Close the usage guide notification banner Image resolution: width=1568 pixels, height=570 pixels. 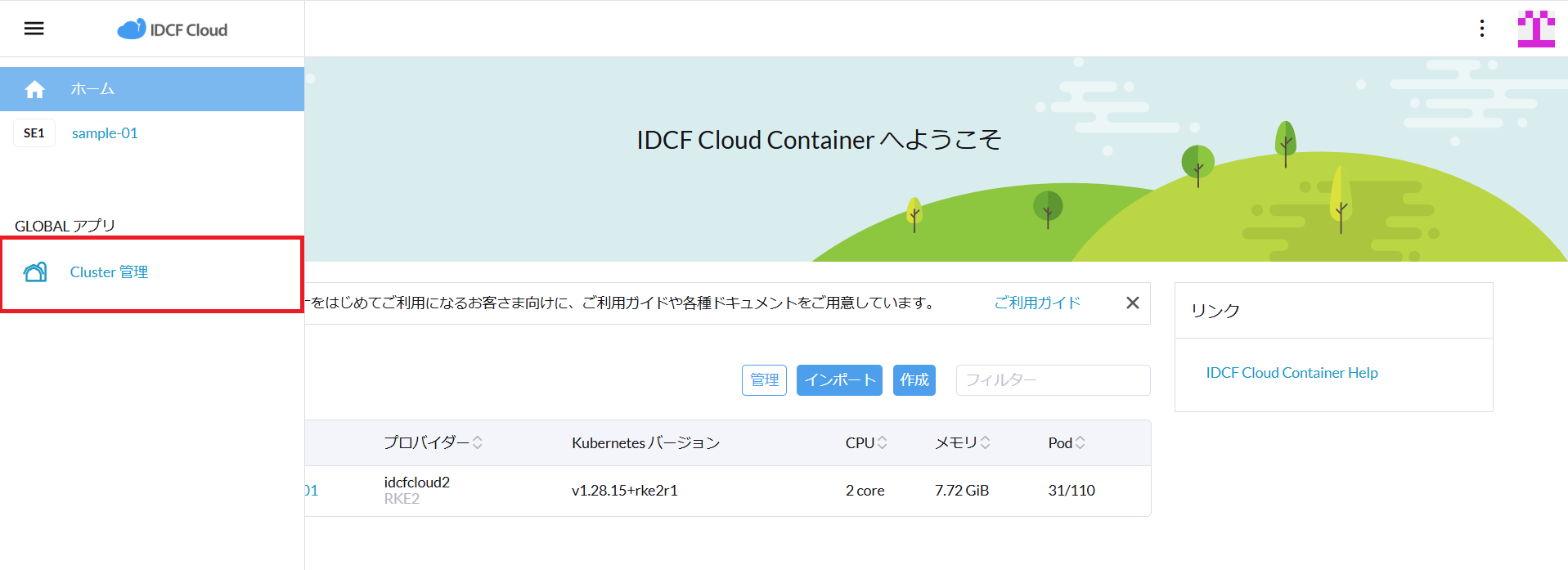pyautogui.click(x=1132, y=303)
